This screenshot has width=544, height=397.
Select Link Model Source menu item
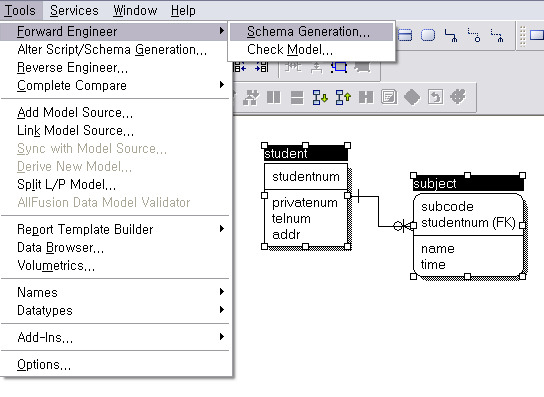click(114, 130)
